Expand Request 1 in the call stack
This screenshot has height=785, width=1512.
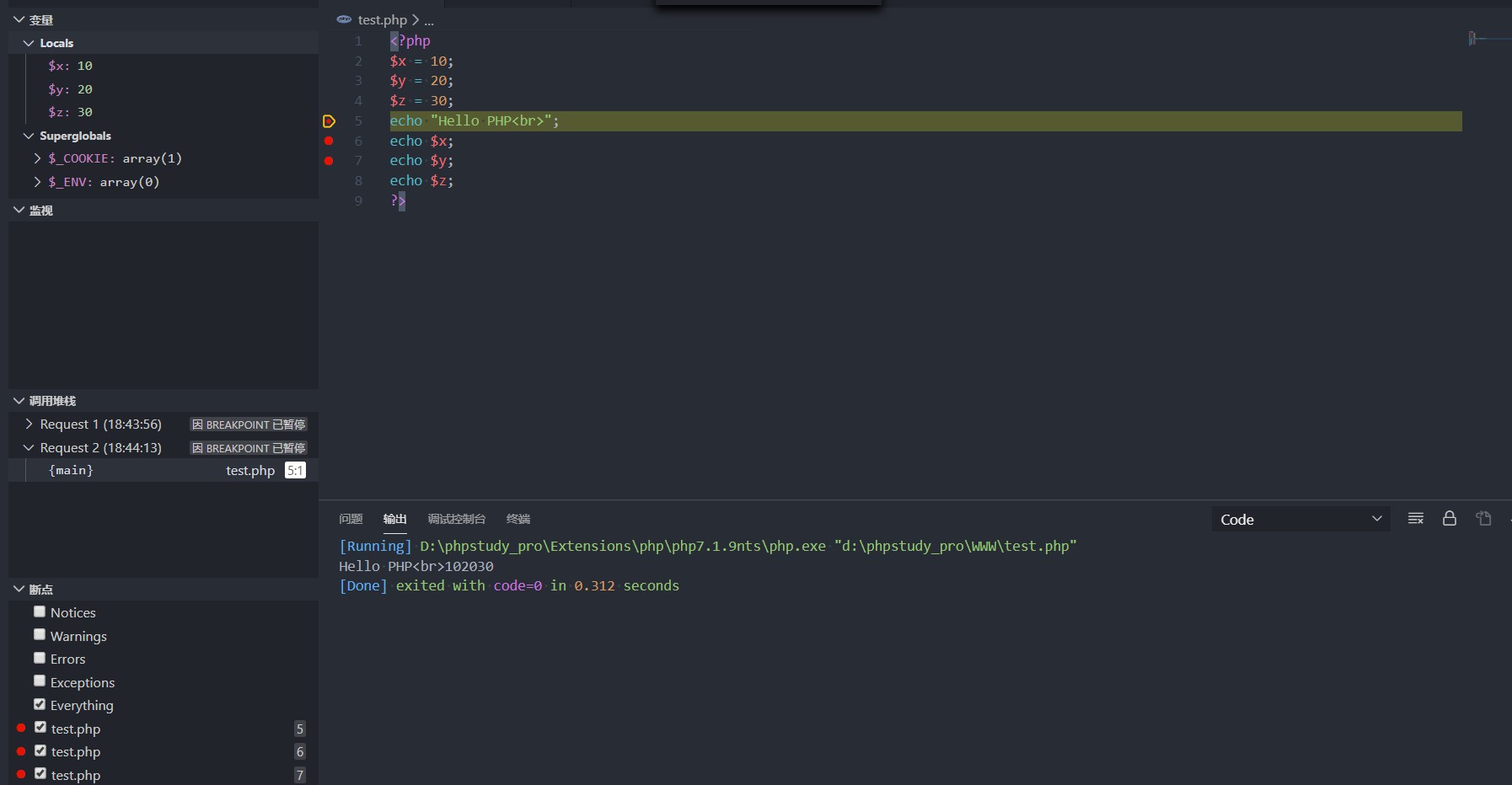(x=29, y=424)
